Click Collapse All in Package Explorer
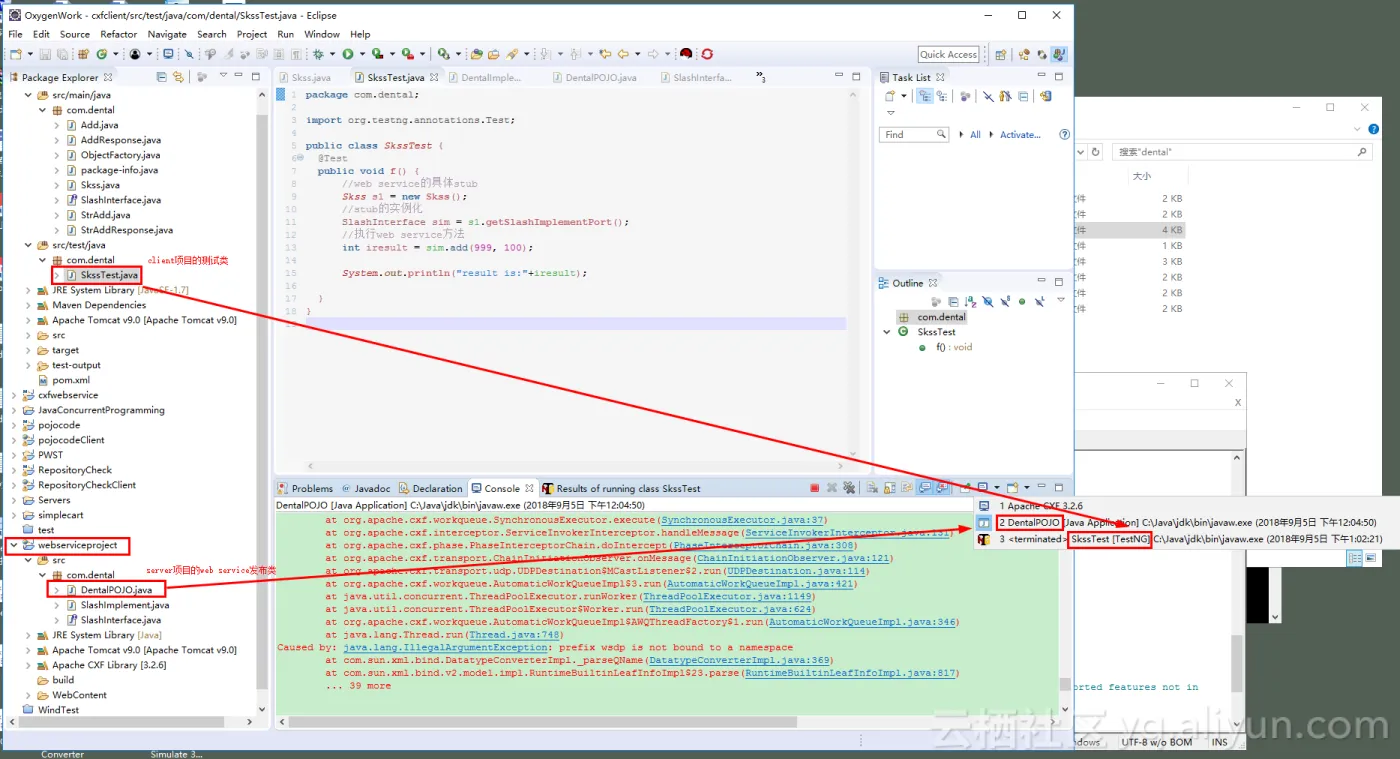 [x=162, y=77]
